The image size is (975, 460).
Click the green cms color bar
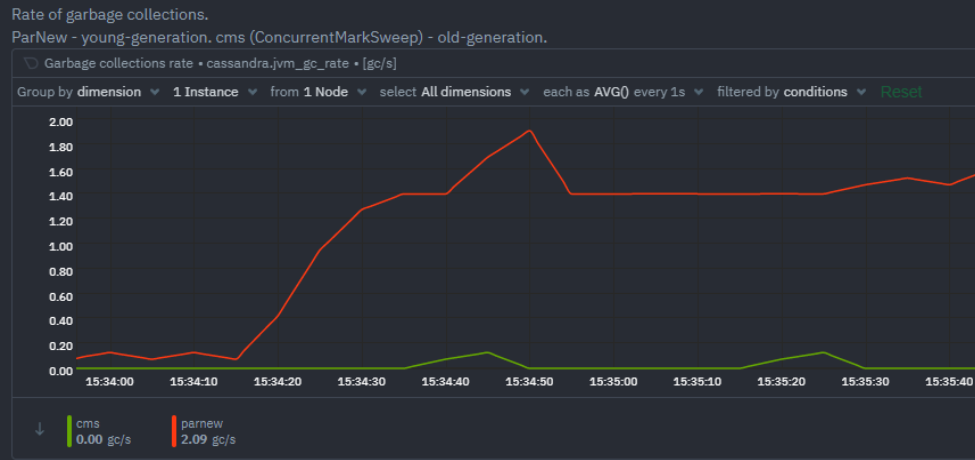point(69,431)
